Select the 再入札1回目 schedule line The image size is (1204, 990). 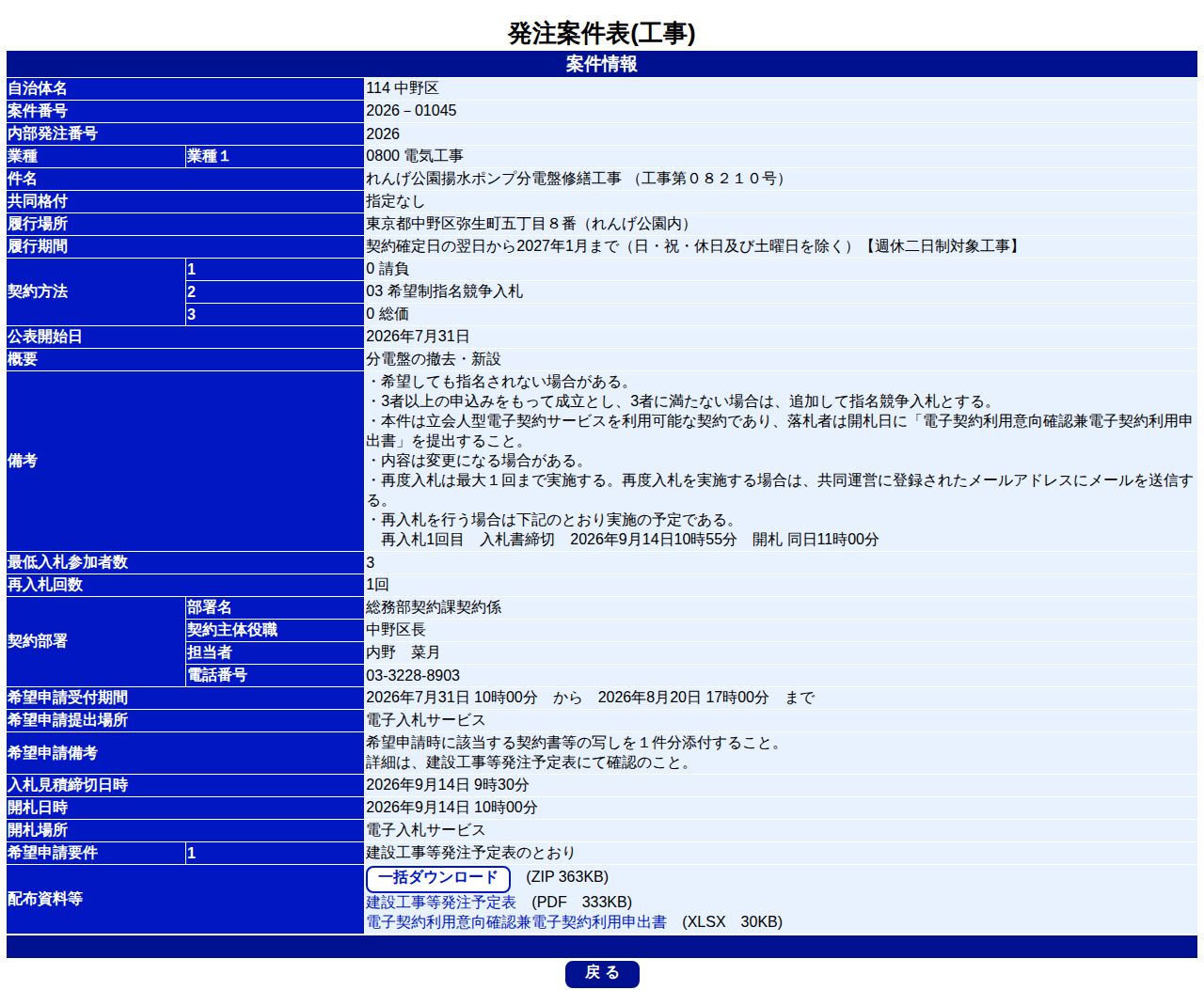point(629,540)
